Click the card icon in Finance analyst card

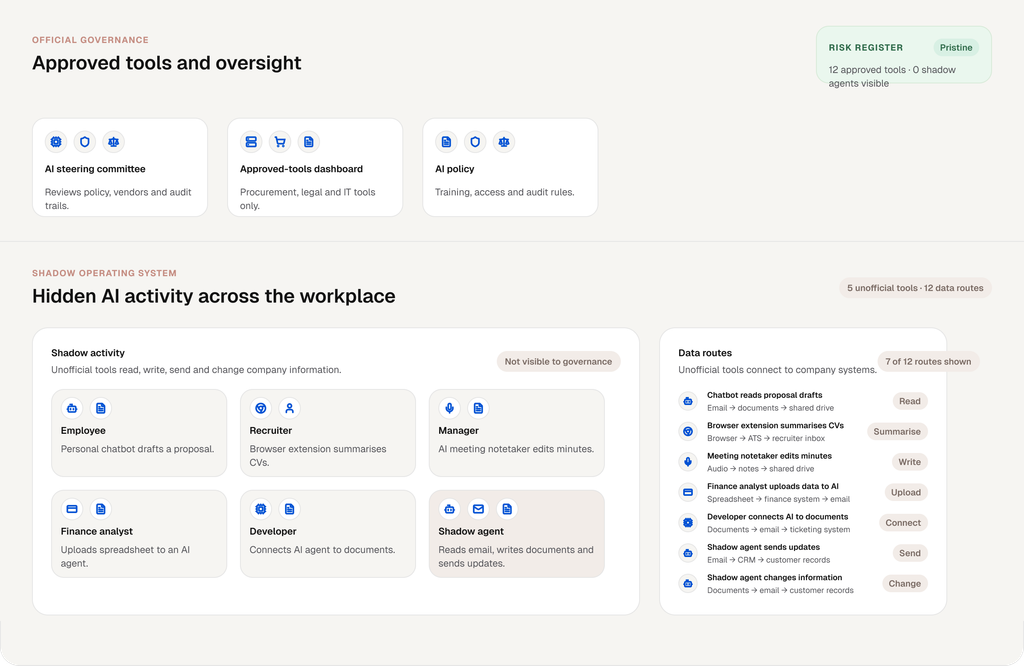pos(72,509)
